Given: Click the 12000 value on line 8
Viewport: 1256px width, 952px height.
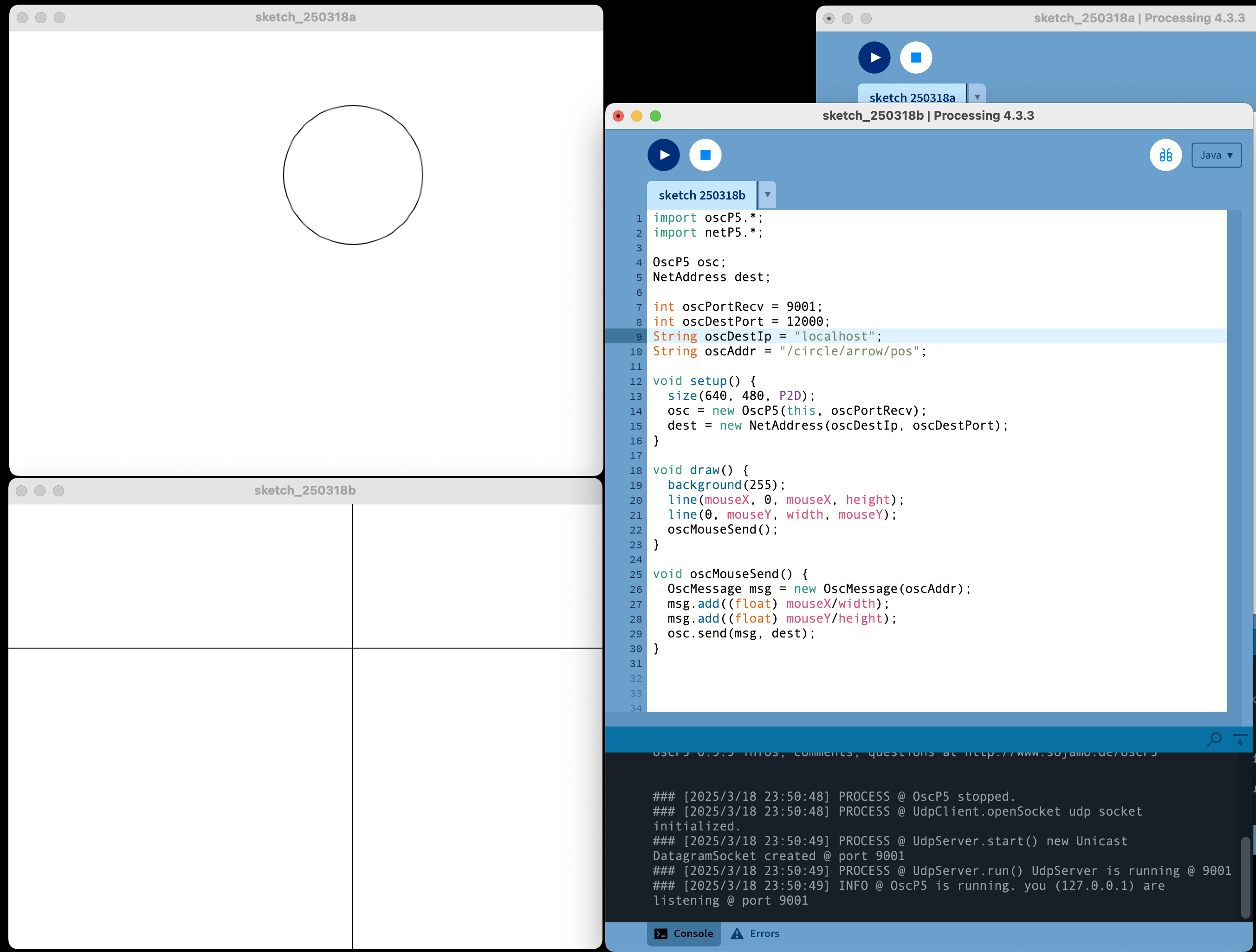Looking at the screenshot, I should coord(804,322).
